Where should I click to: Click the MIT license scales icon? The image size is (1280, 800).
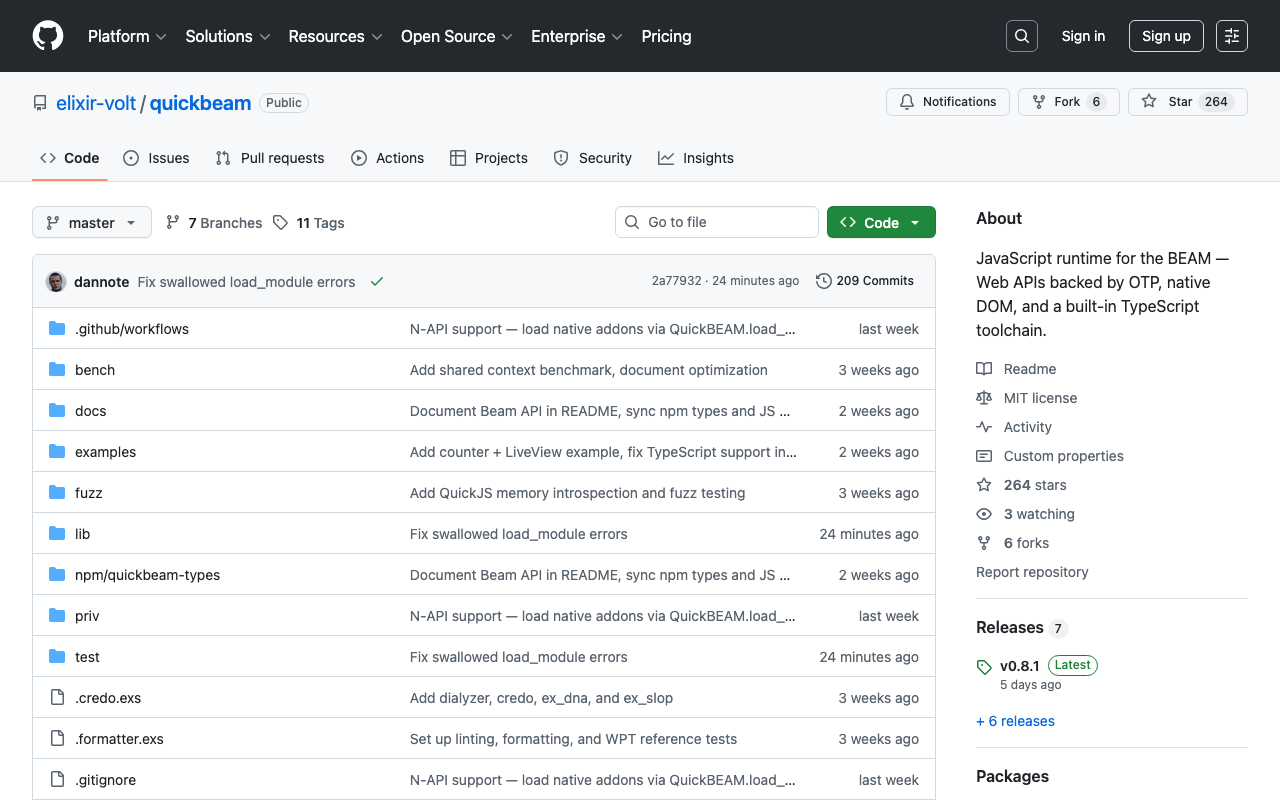[x=985, y=398]
